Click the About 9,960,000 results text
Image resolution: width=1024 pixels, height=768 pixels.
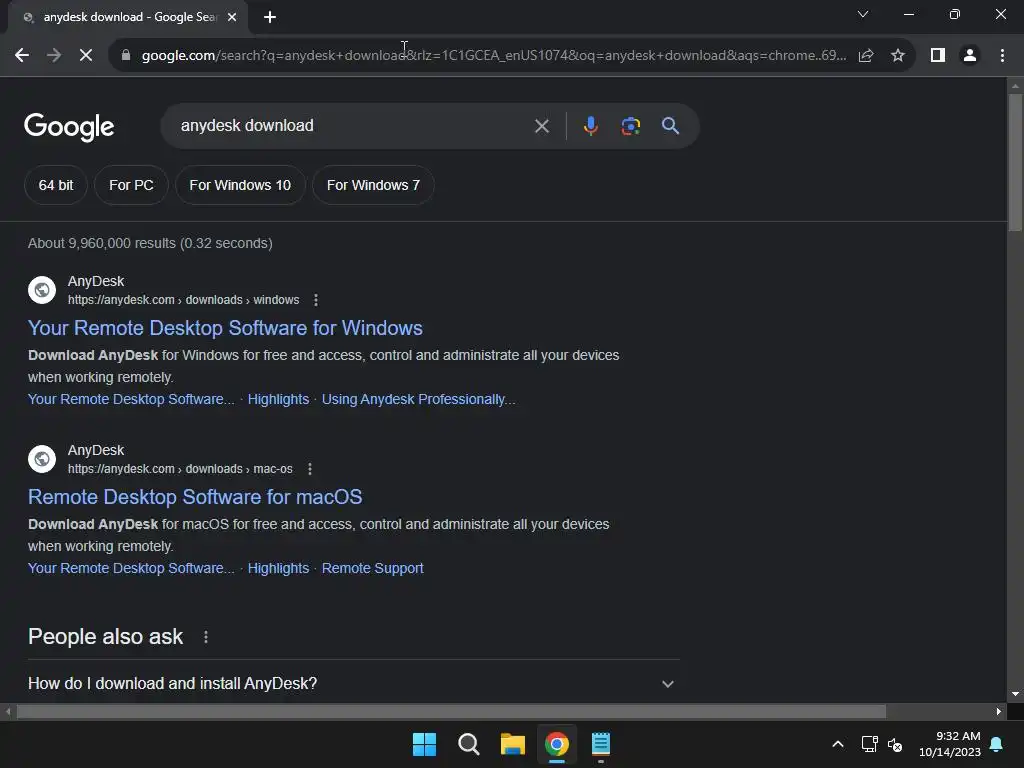click(x=150, y=243)
